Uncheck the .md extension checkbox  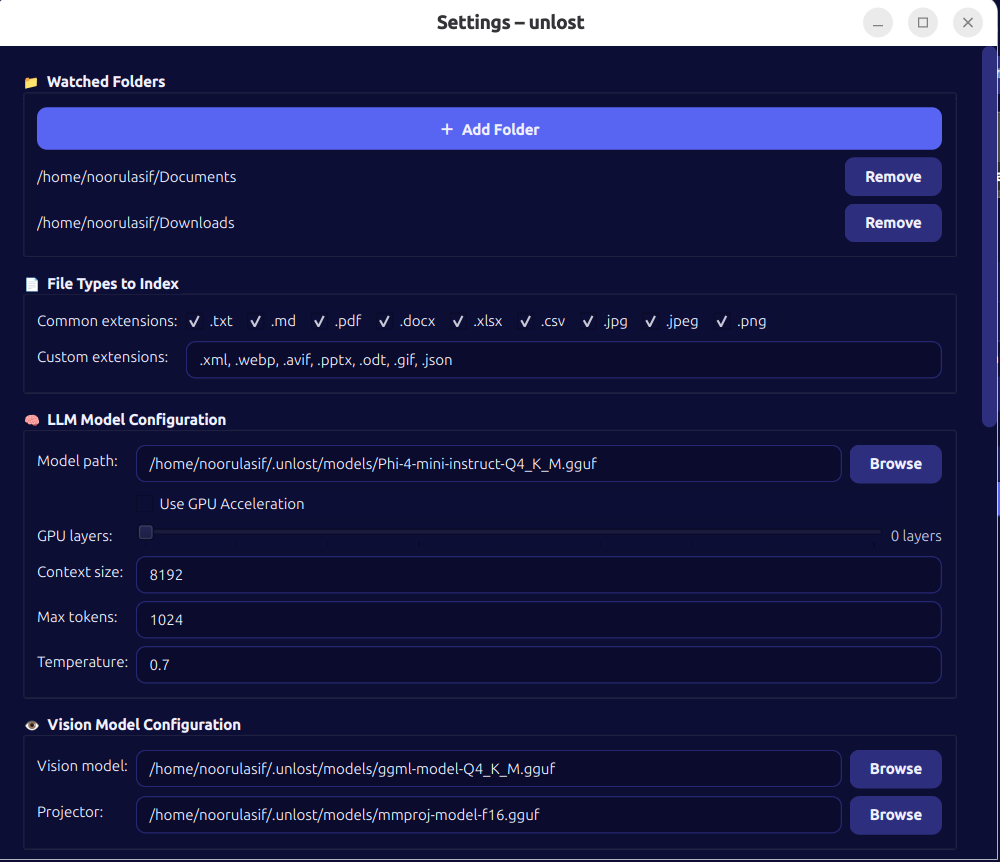tap(255, 321)
